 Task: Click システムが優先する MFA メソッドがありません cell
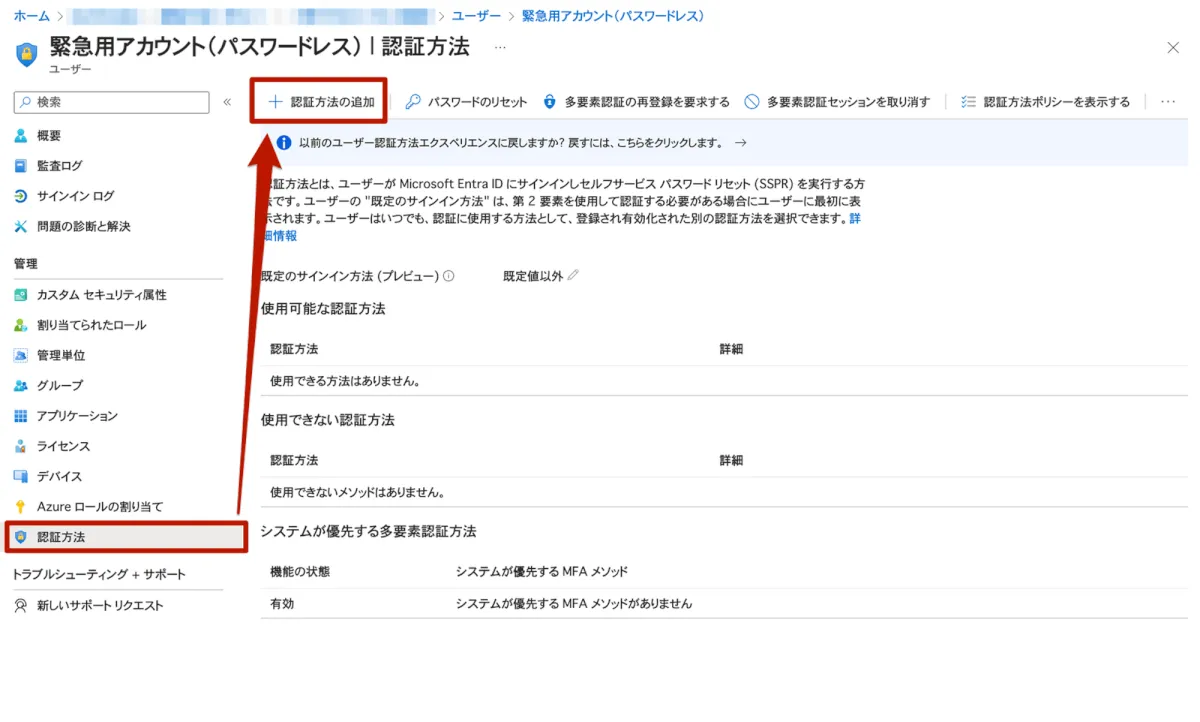tap(574, 604)
